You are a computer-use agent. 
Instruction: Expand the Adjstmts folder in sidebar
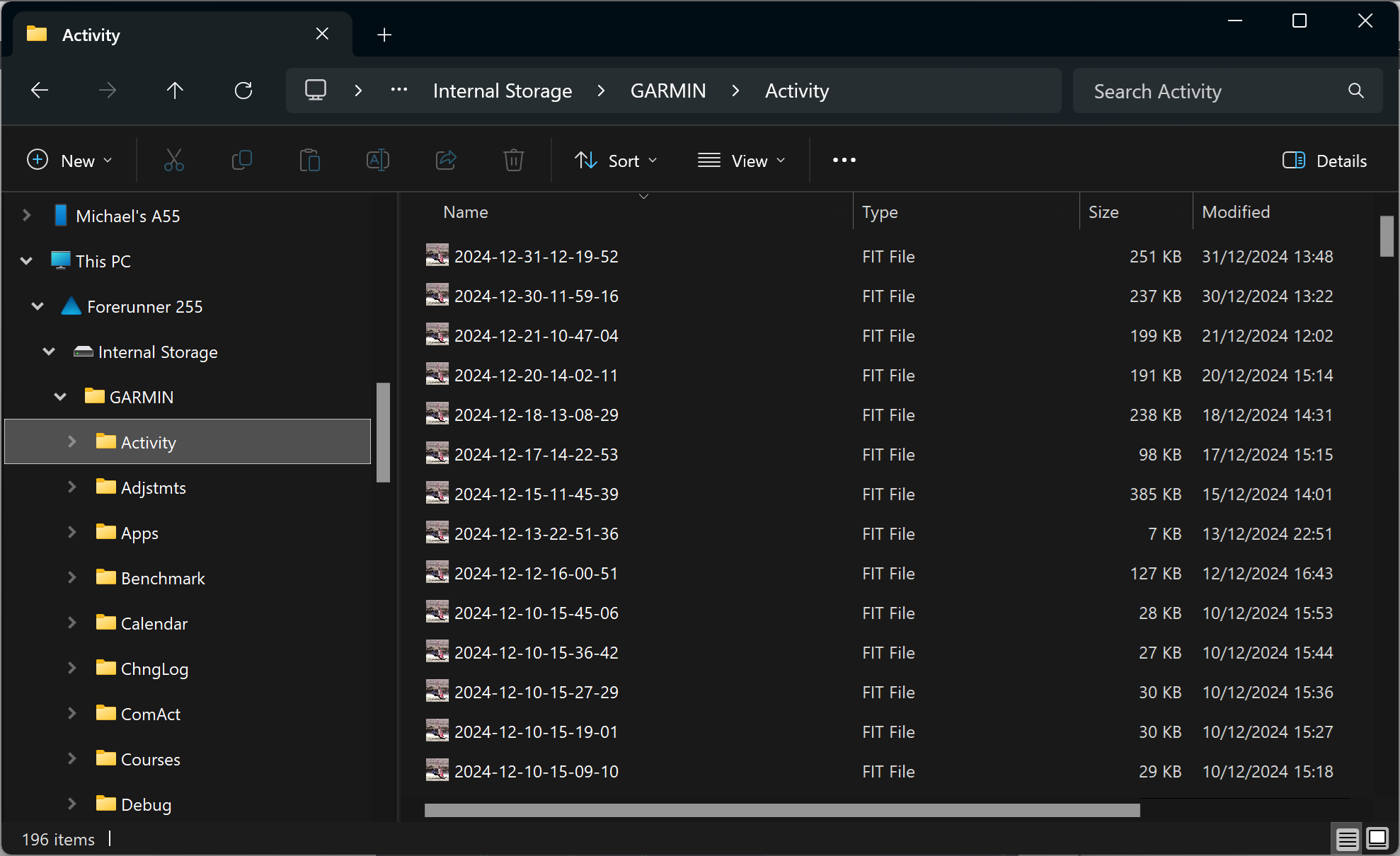coord(72,487)
